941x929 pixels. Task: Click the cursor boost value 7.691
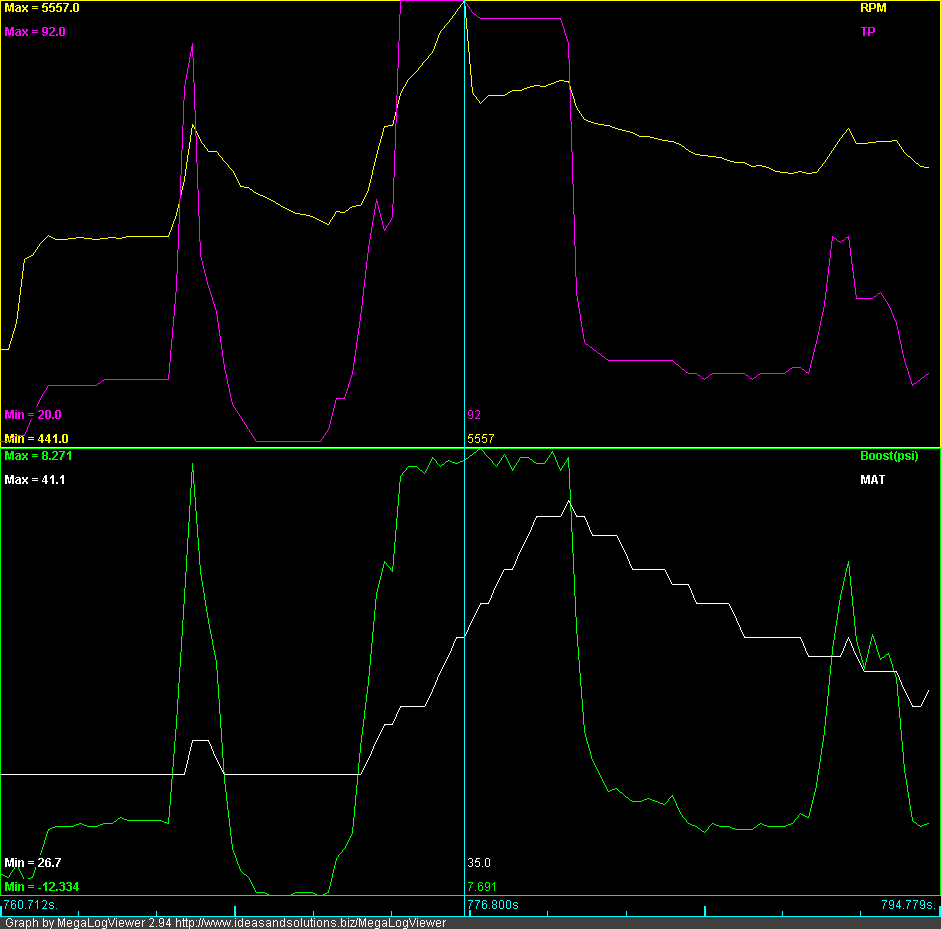(x=481, y=887)
